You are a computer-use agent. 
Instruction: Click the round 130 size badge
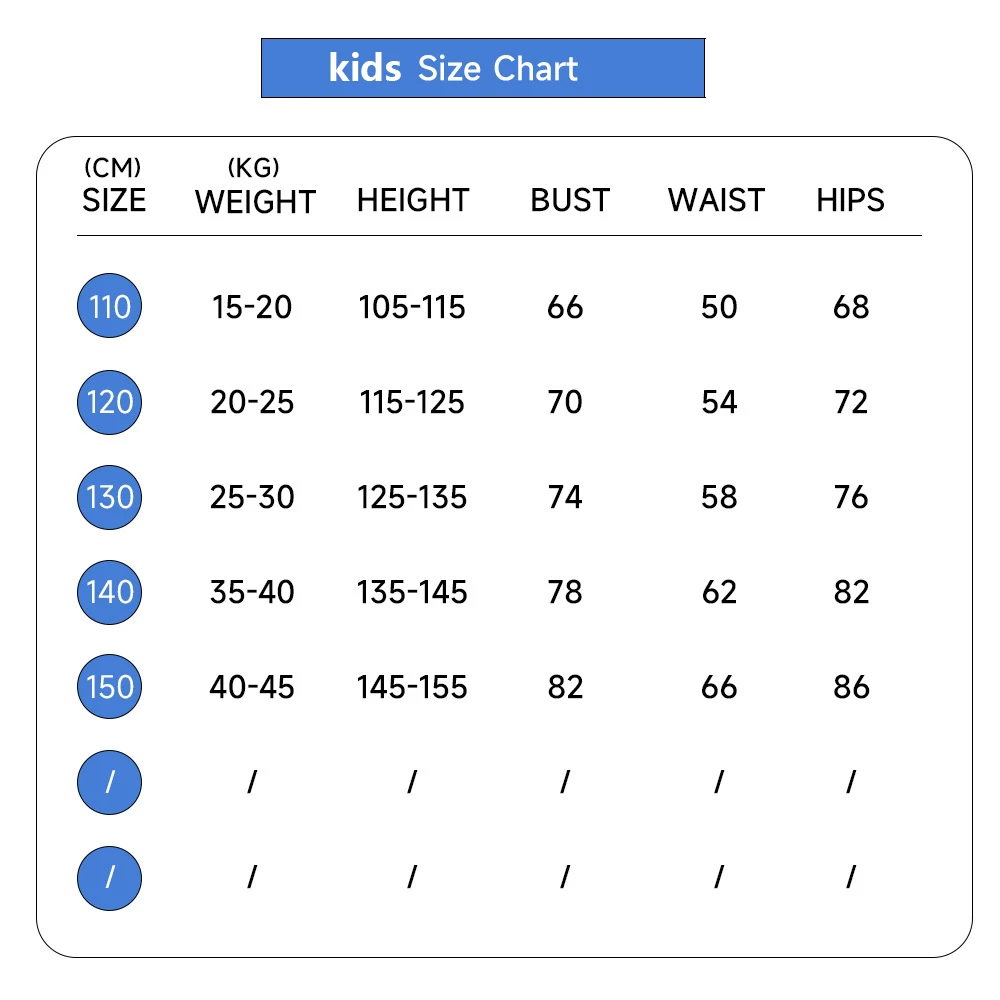tap(110, 497)
